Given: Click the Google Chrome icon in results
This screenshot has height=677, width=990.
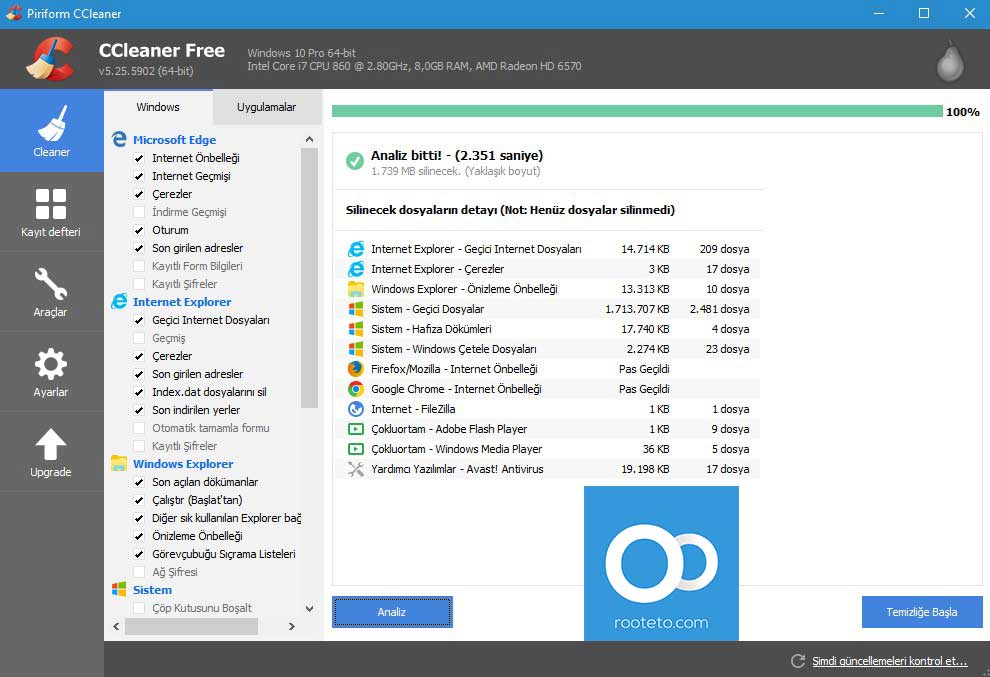Looking at the screenshot, I should (x=356, y=389).
